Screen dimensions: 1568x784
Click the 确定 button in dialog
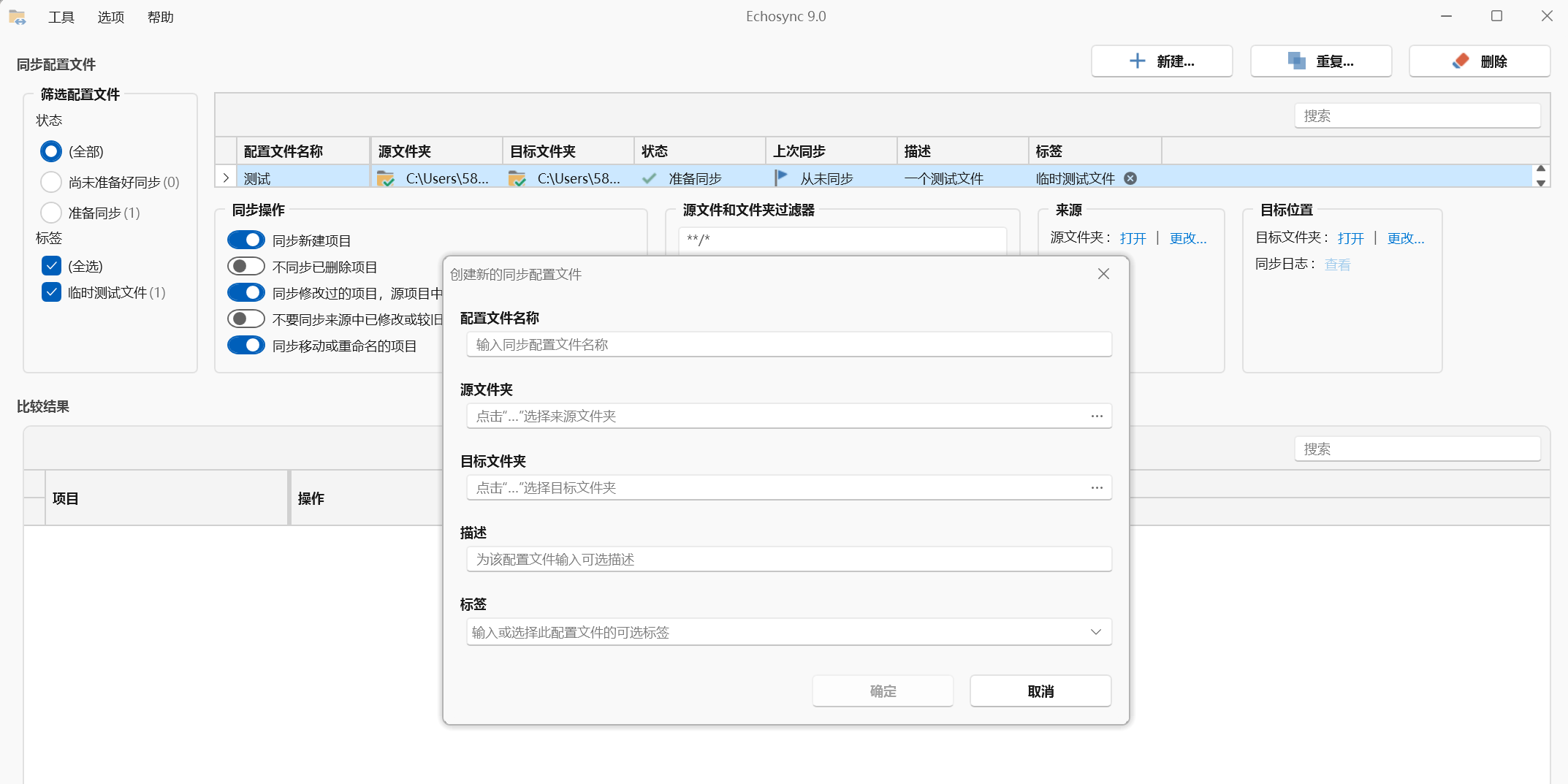tap(883, 691)
